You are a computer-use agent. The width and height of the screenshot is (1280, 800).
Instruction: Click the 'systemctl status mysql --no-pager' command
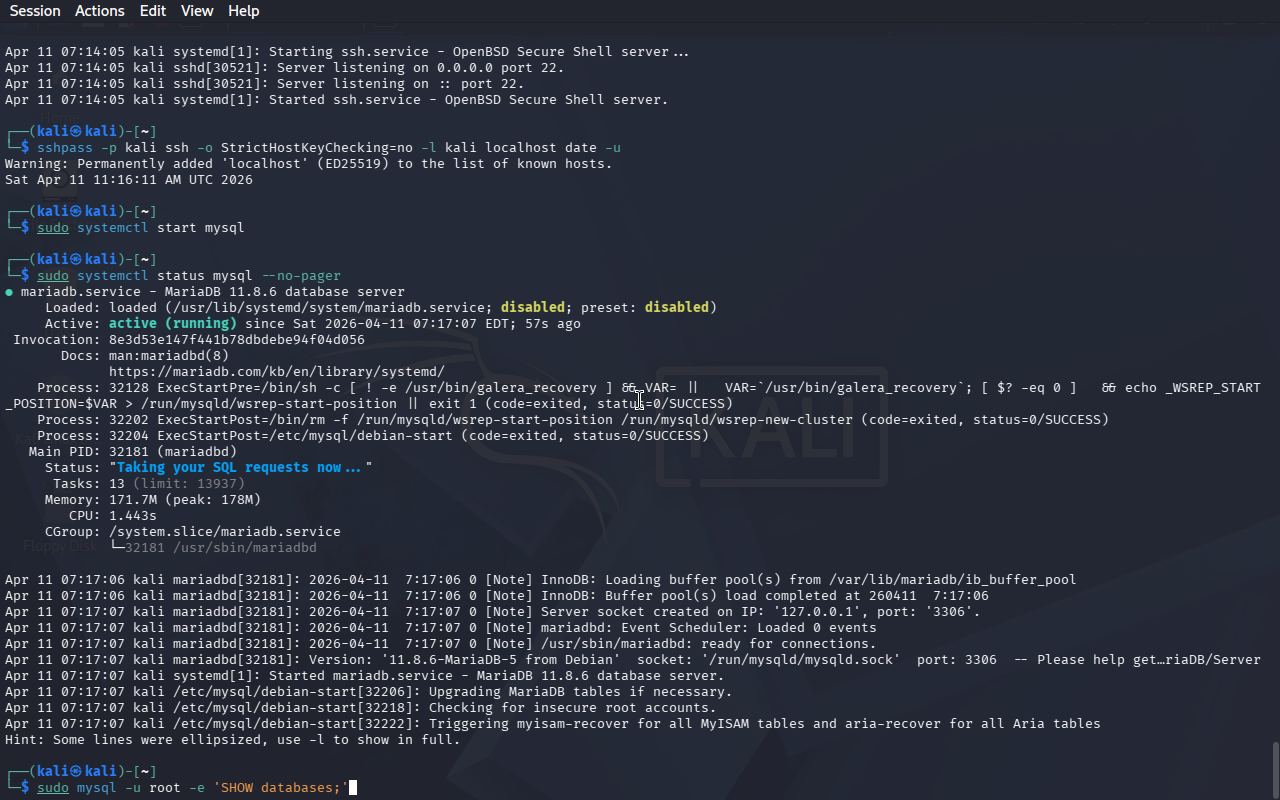point(208,276)
